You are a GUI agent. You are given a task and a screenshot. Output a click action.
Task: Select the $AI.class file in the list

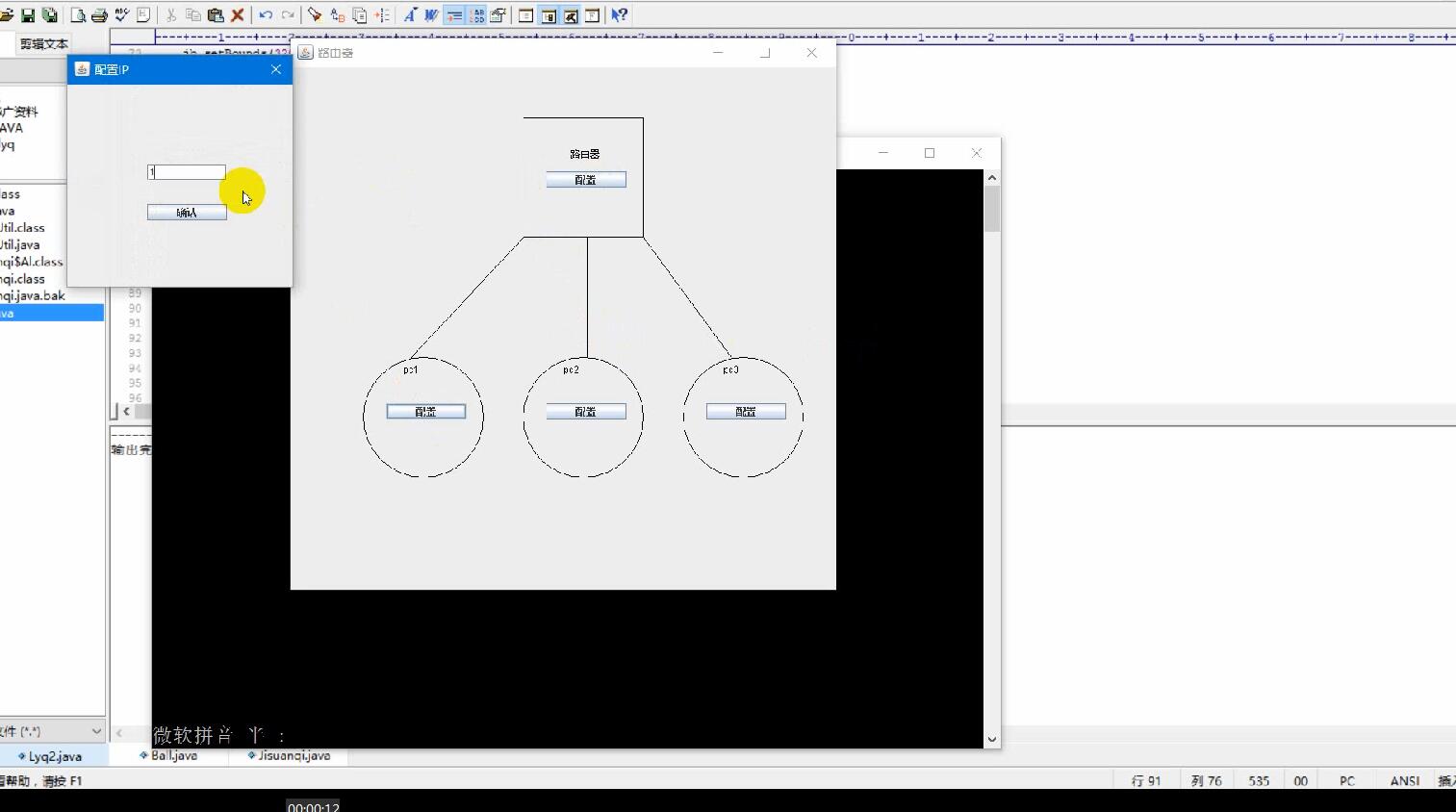(x=32, y=262)
